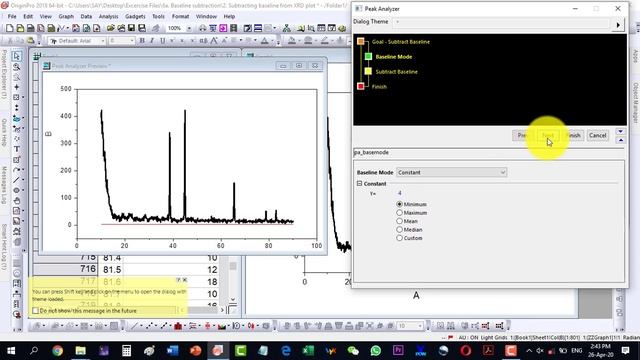
Task: Open WhatsApp from the taskbar
Action: (x=376, y=350)
